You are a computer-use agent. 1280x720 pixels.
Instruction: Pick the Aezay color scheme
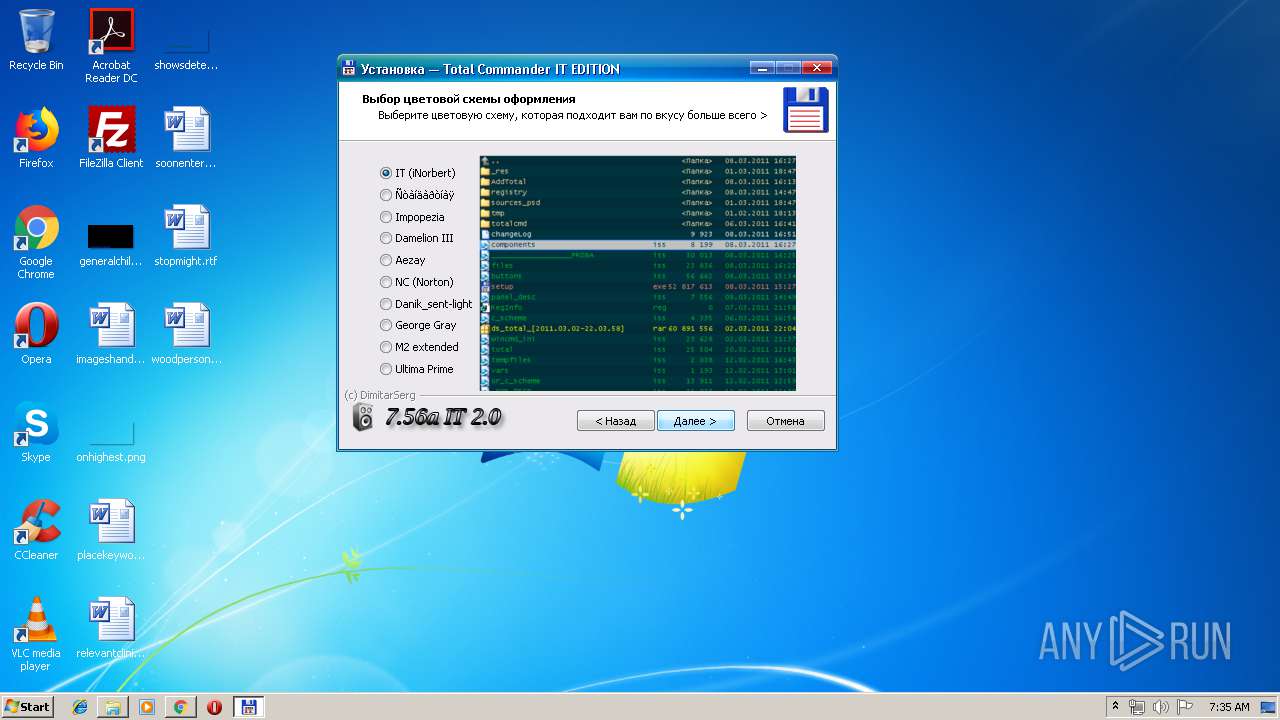pyautogui.click(x=403, y=260)
